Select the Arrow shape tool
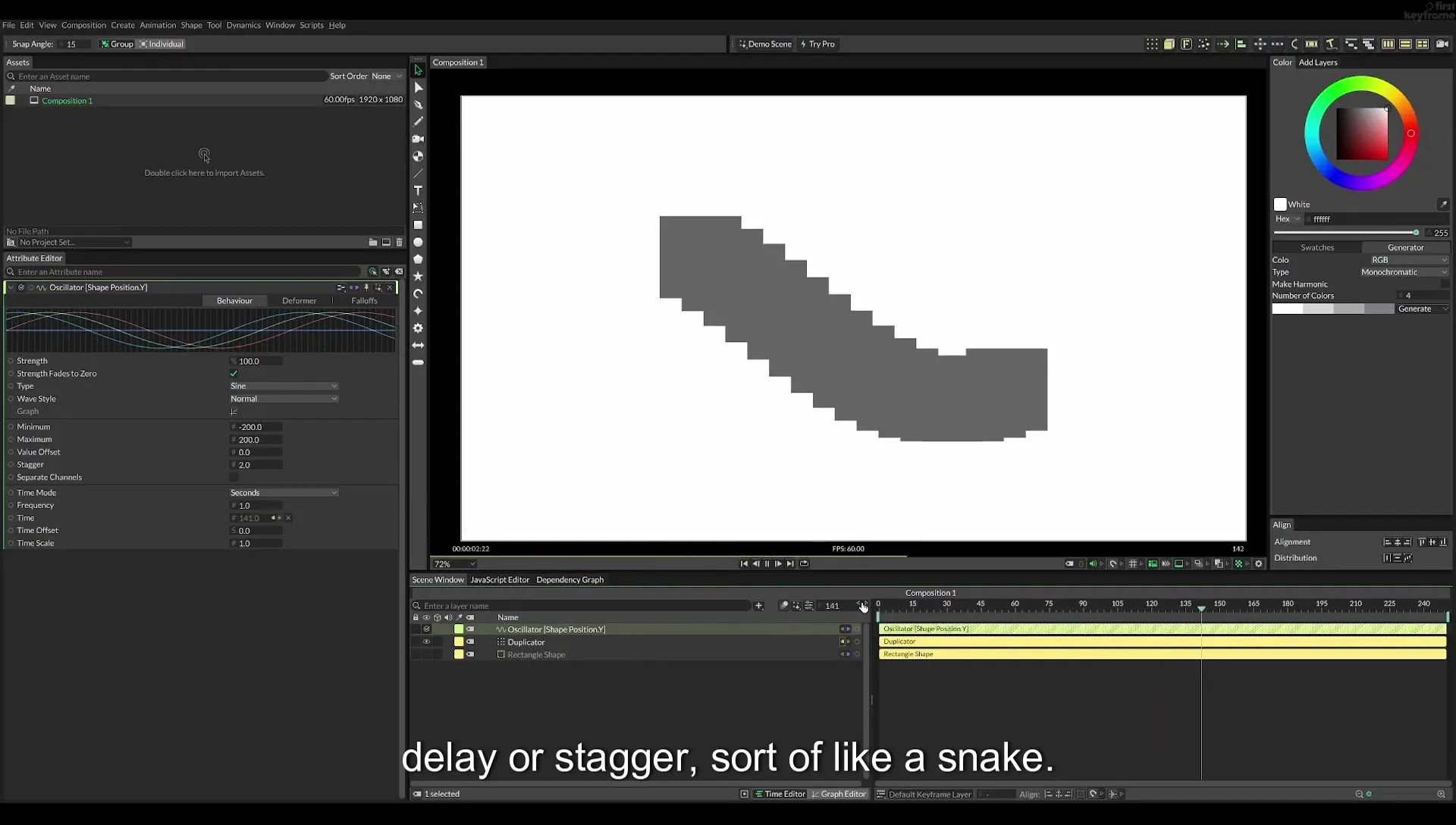The image size is (1456, 825). click(x=418, y=346)
